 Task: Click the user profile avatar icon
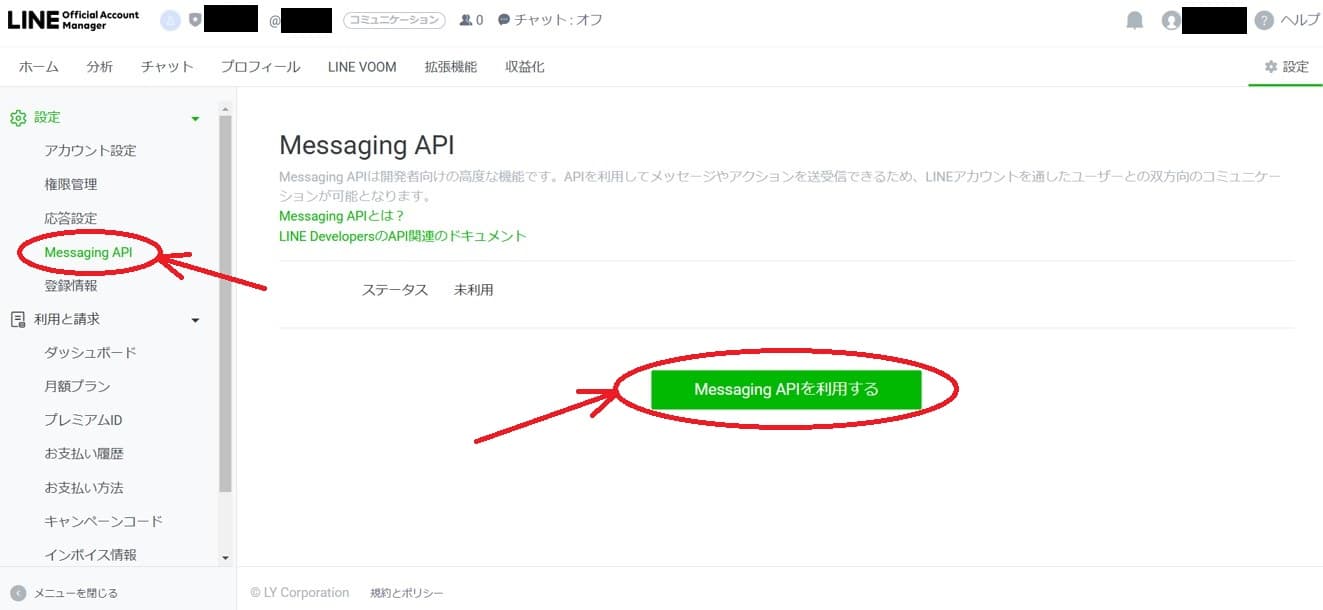tap(1171, 20)
